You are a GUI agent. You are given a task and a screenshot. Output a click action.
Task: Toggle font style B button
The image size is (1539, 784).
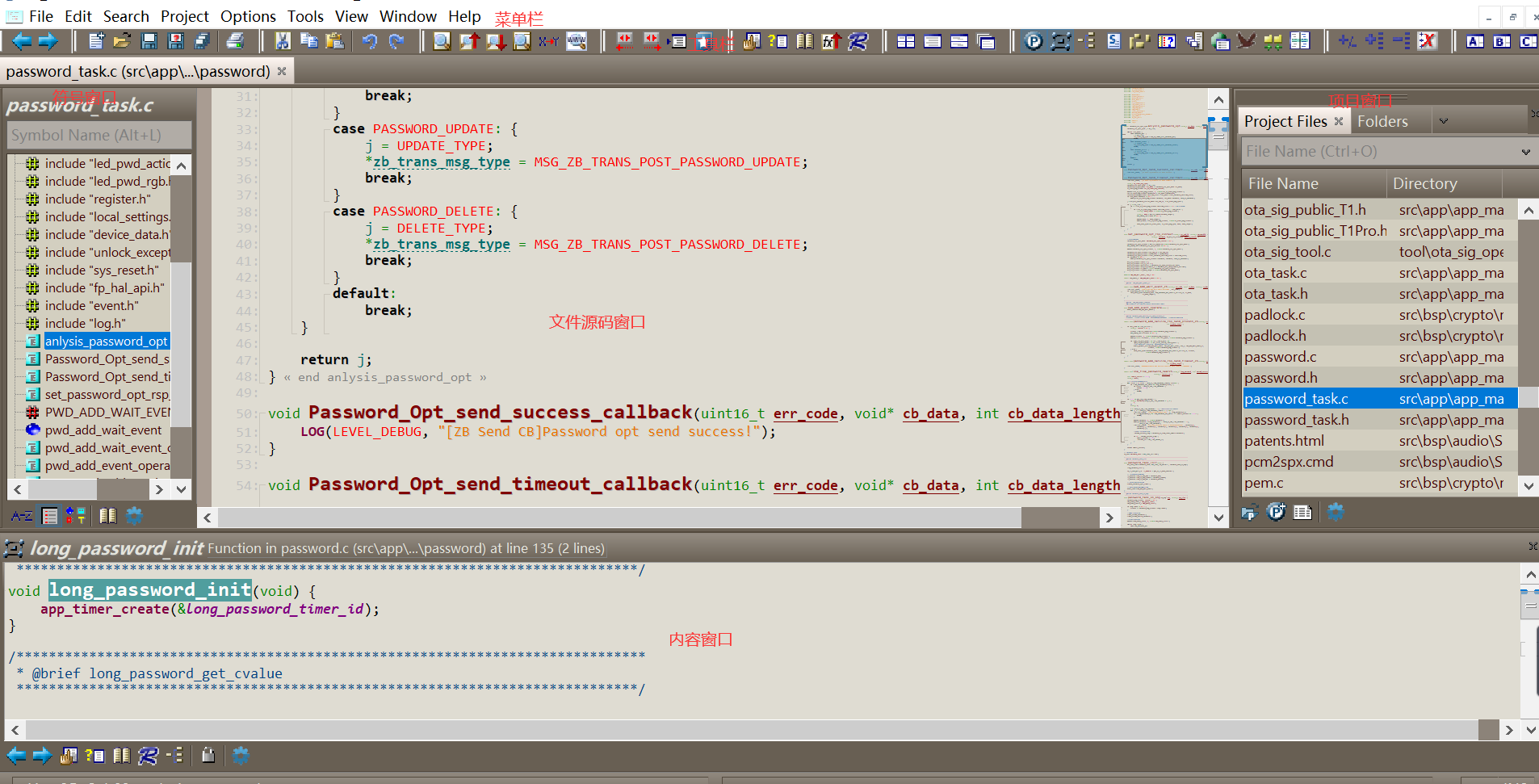click(1502, 41)
